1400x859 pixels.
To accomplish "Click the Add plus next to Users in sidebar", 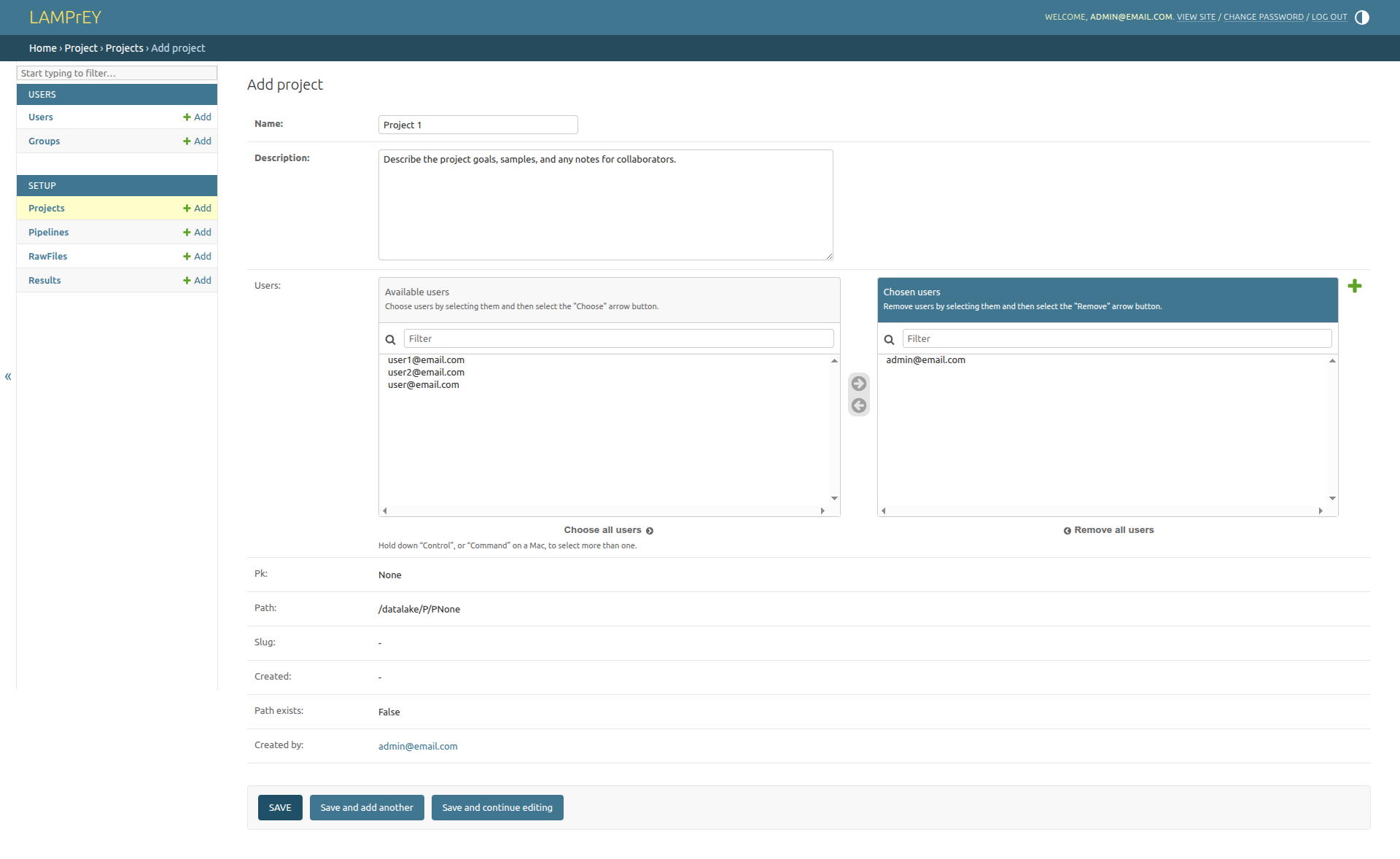I will tap(197, 117).
